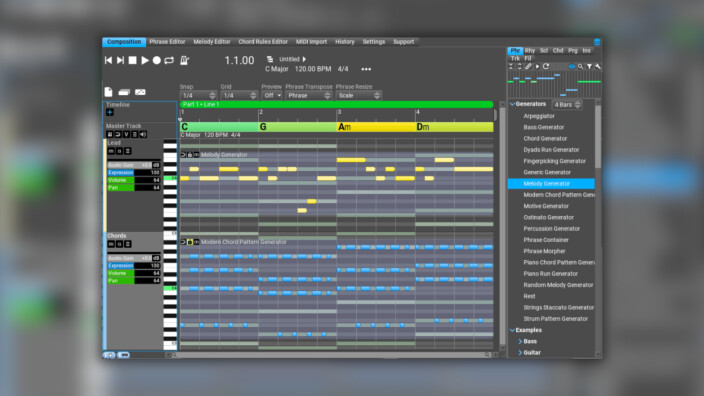
Task: Open the Chord Rules Editor tab
Action: (x=263, y=42)
